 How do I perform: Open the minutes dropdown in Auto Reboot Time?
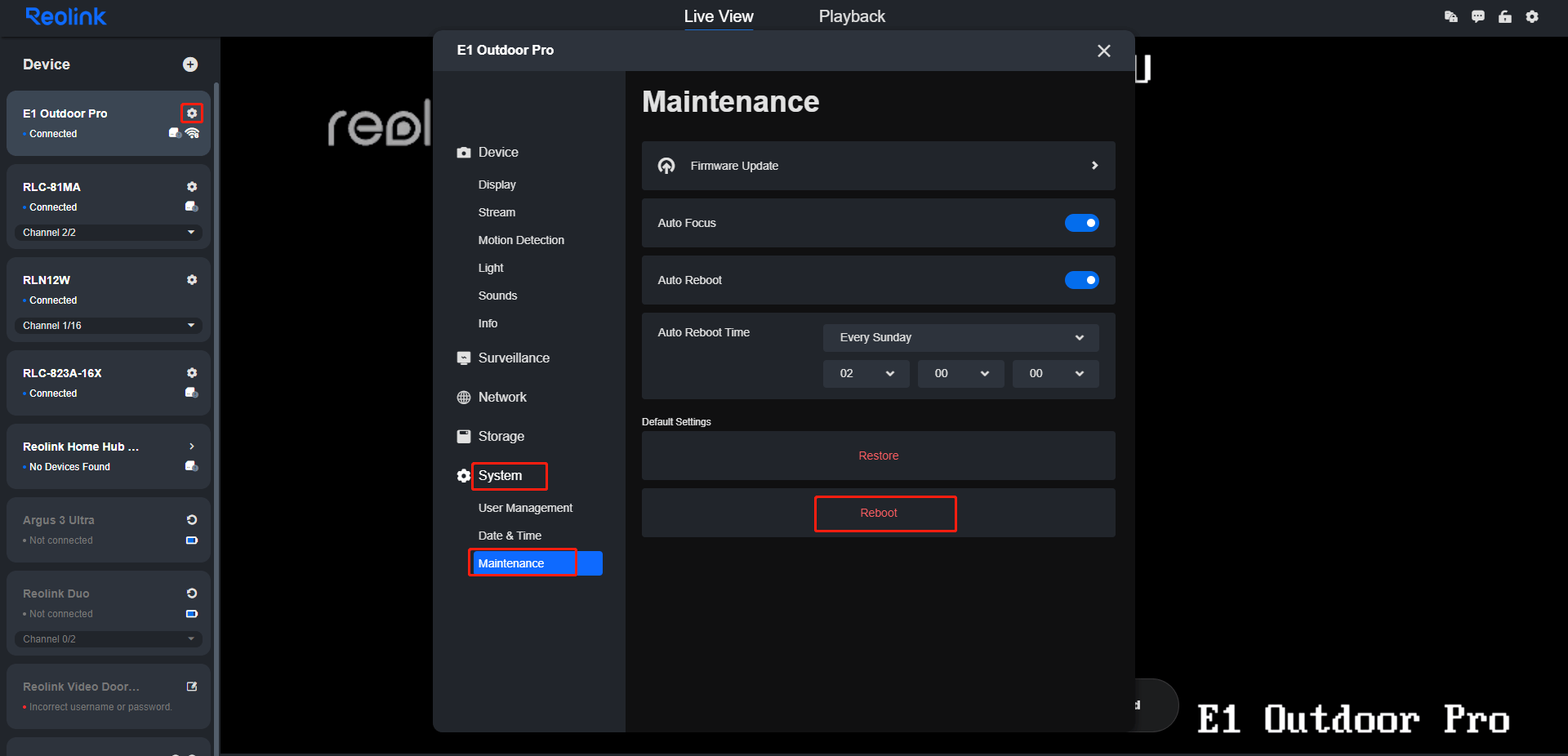pyautogui.click(x=961, y=373)
